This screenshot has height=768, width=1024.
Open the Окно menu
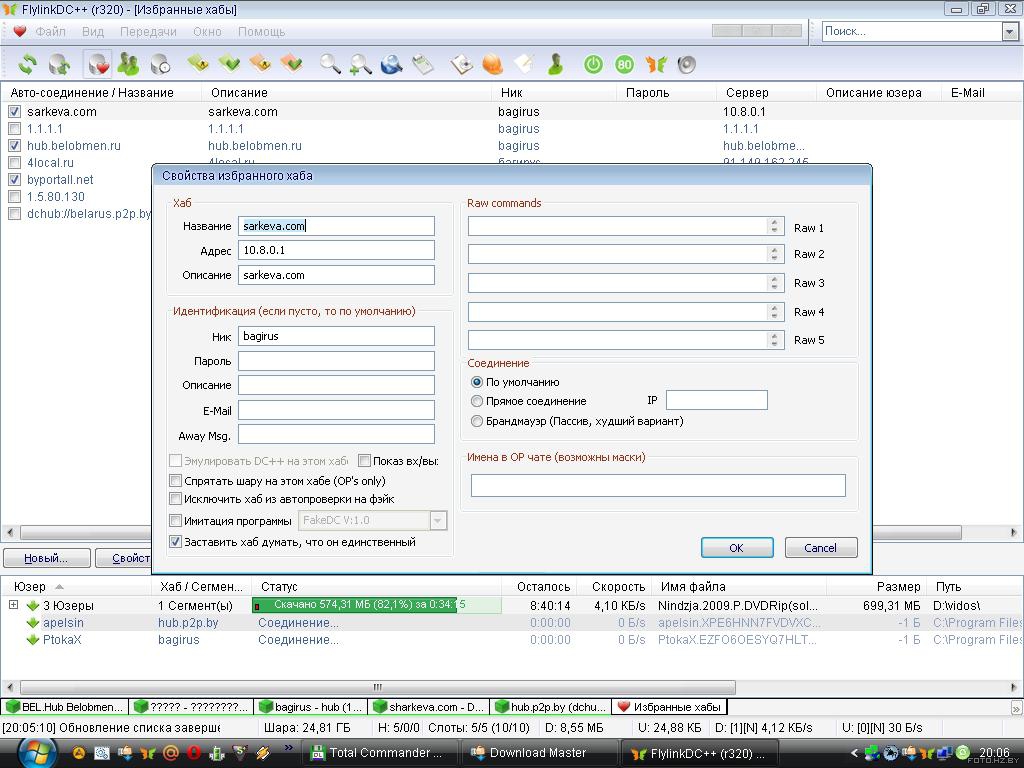point(207,31)
